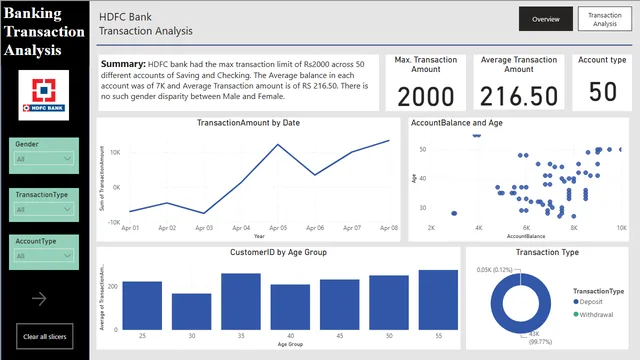Click the Apr 08 axis label

click(389, 228)
